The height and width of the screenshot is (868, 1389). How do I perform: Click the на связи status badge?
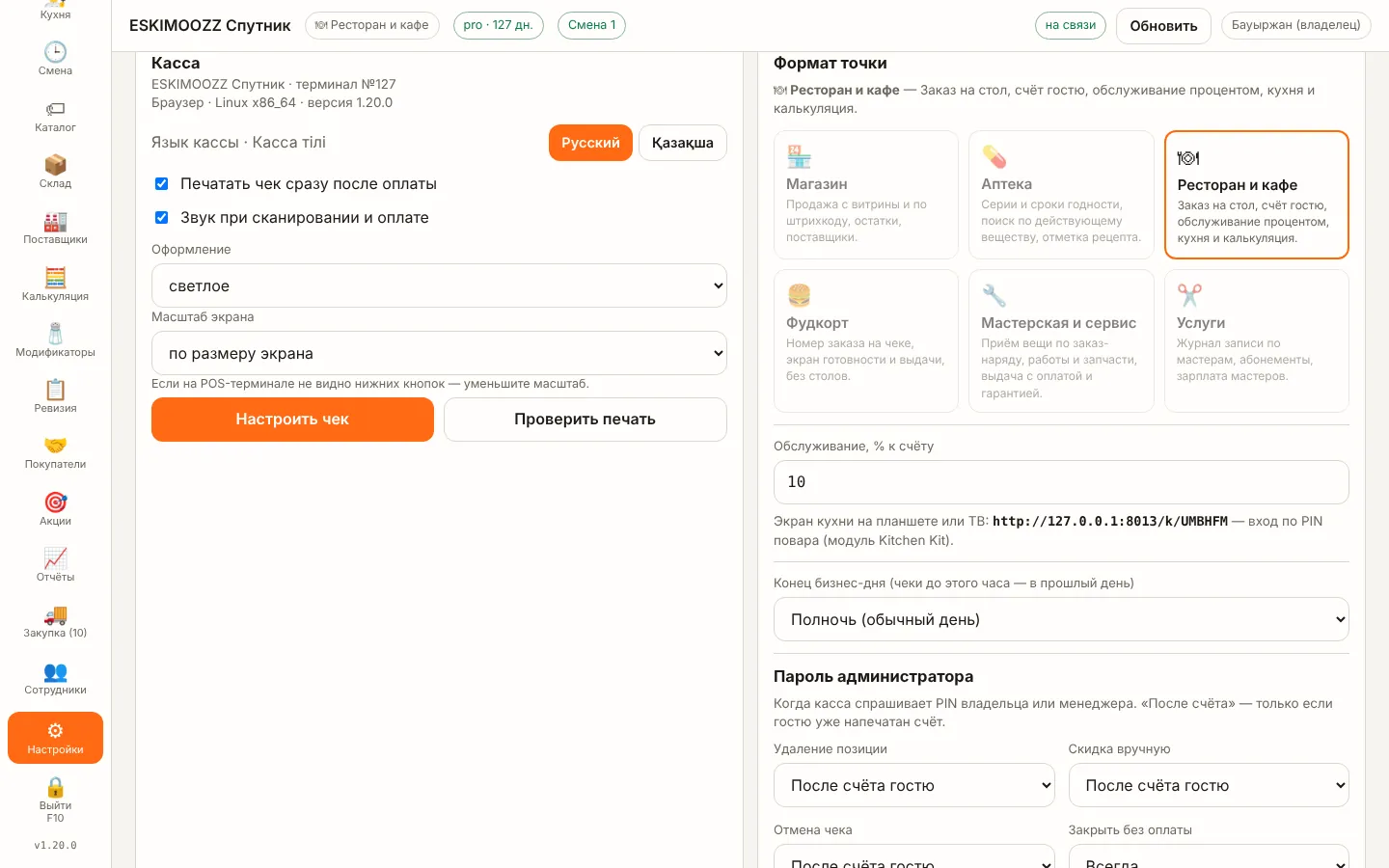(1071, 25)
